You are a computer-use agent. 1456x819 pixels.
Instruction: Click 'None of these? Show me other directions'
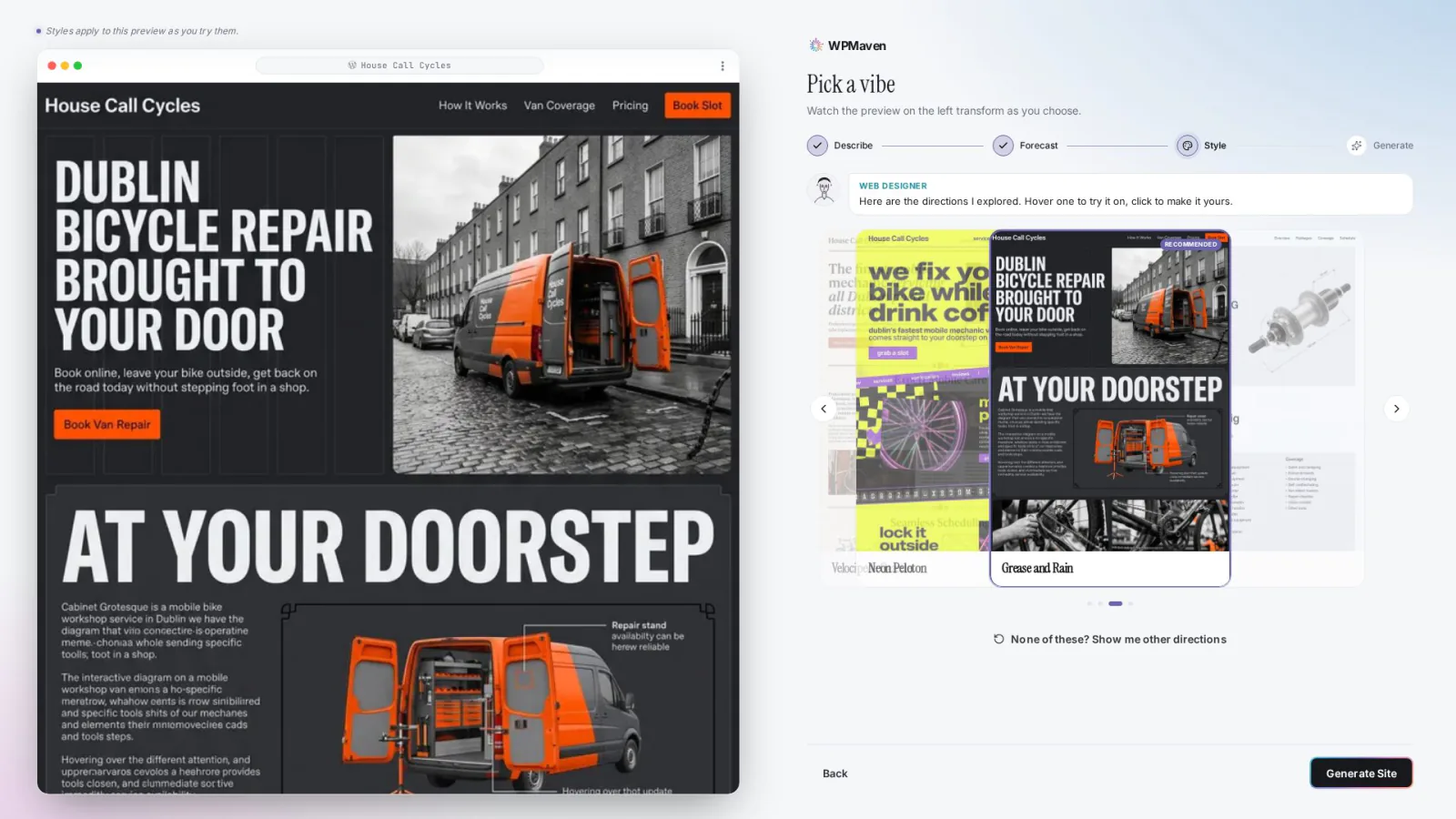(x=1109, y=639)
